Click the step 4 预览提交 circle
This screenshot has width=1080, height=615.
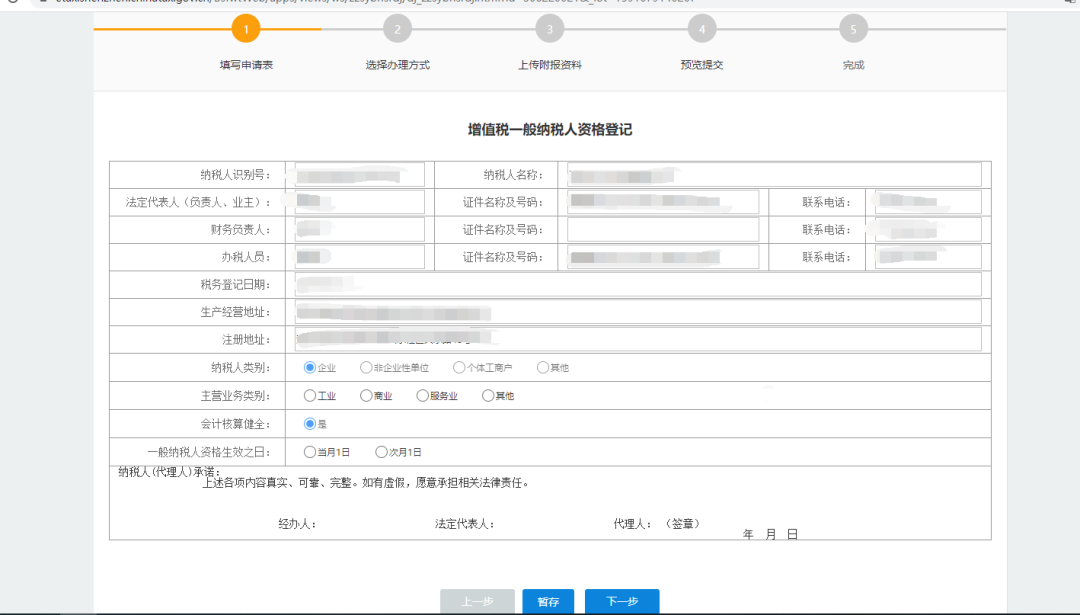click(x=702, y=29)
